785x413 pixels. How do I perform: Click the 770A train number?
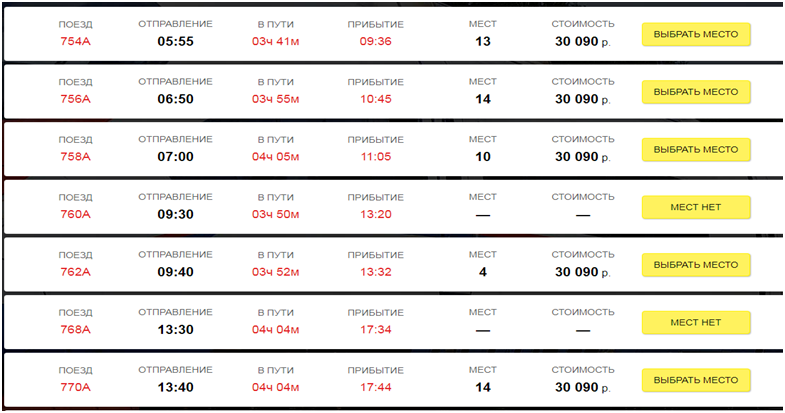click(x=75, y=387)
